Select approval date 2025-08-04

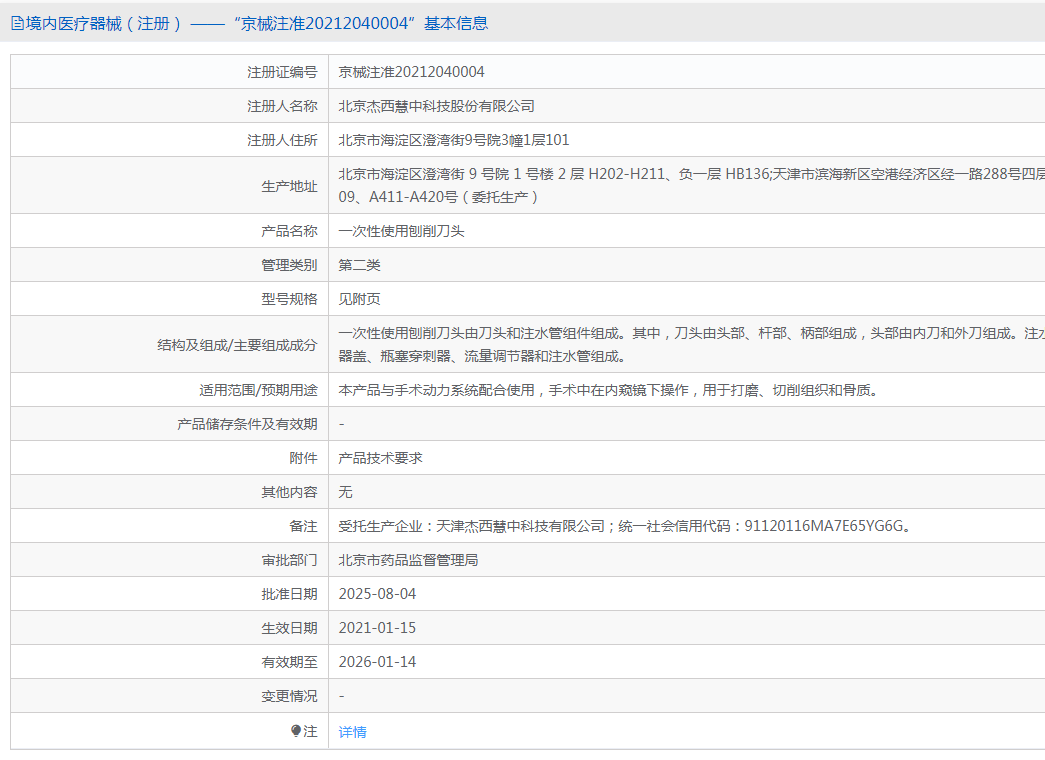pos(377,594)
